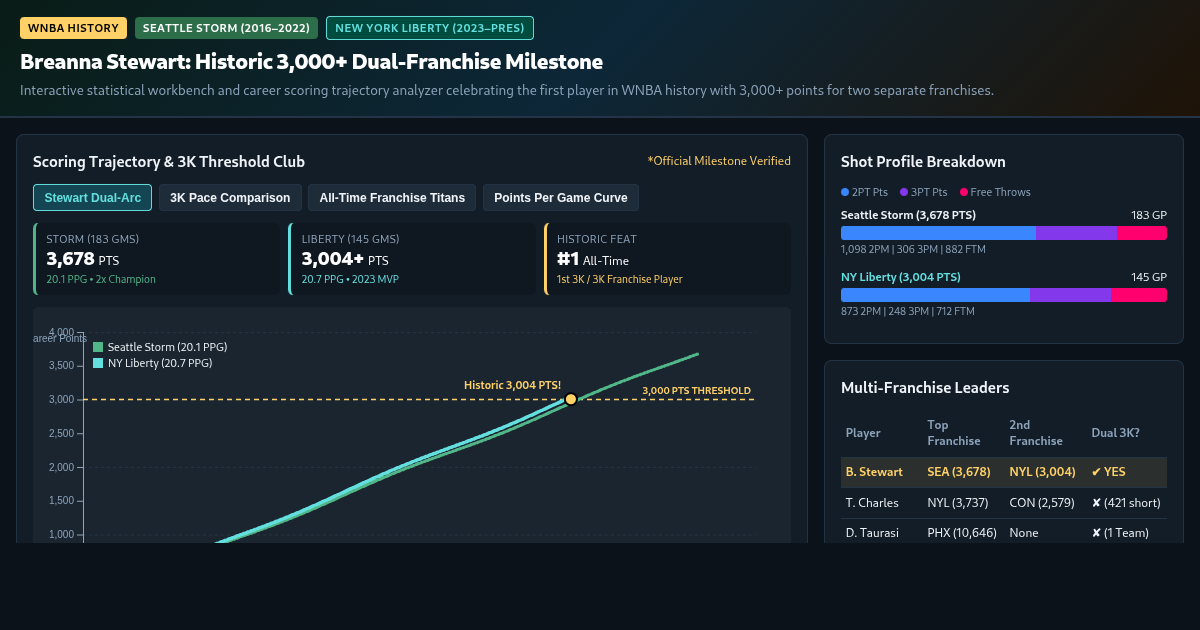Click the pink Free Throws legend dot
Viewport: 1200px width, 630px height.
(x=964, y=192)
